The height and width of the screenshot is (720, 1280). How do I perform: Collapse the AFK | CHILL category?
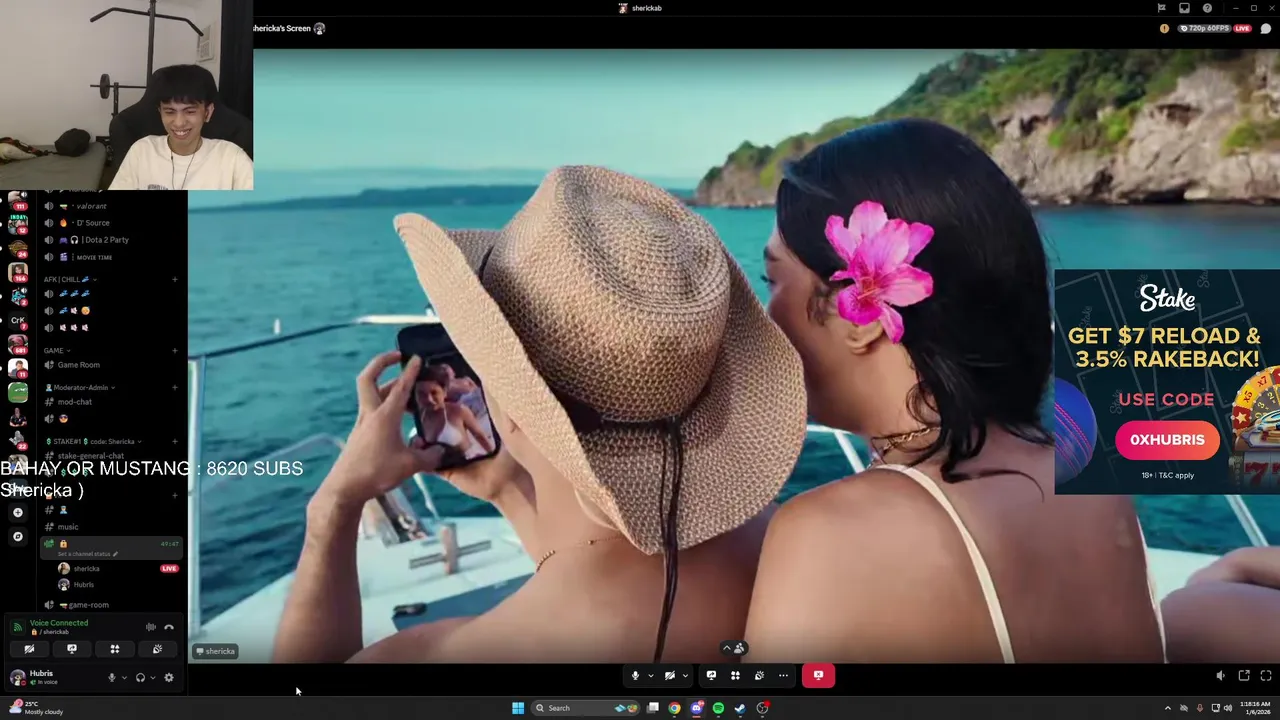click(70, 279)
